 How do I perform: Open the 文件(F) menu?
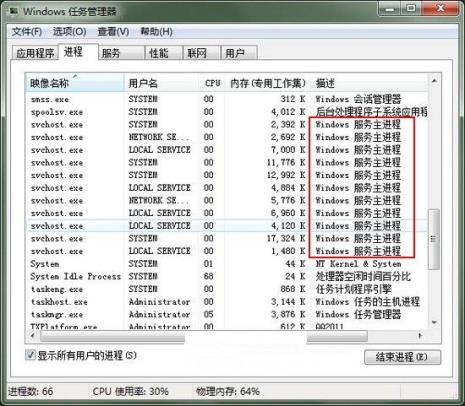point(27,32)
